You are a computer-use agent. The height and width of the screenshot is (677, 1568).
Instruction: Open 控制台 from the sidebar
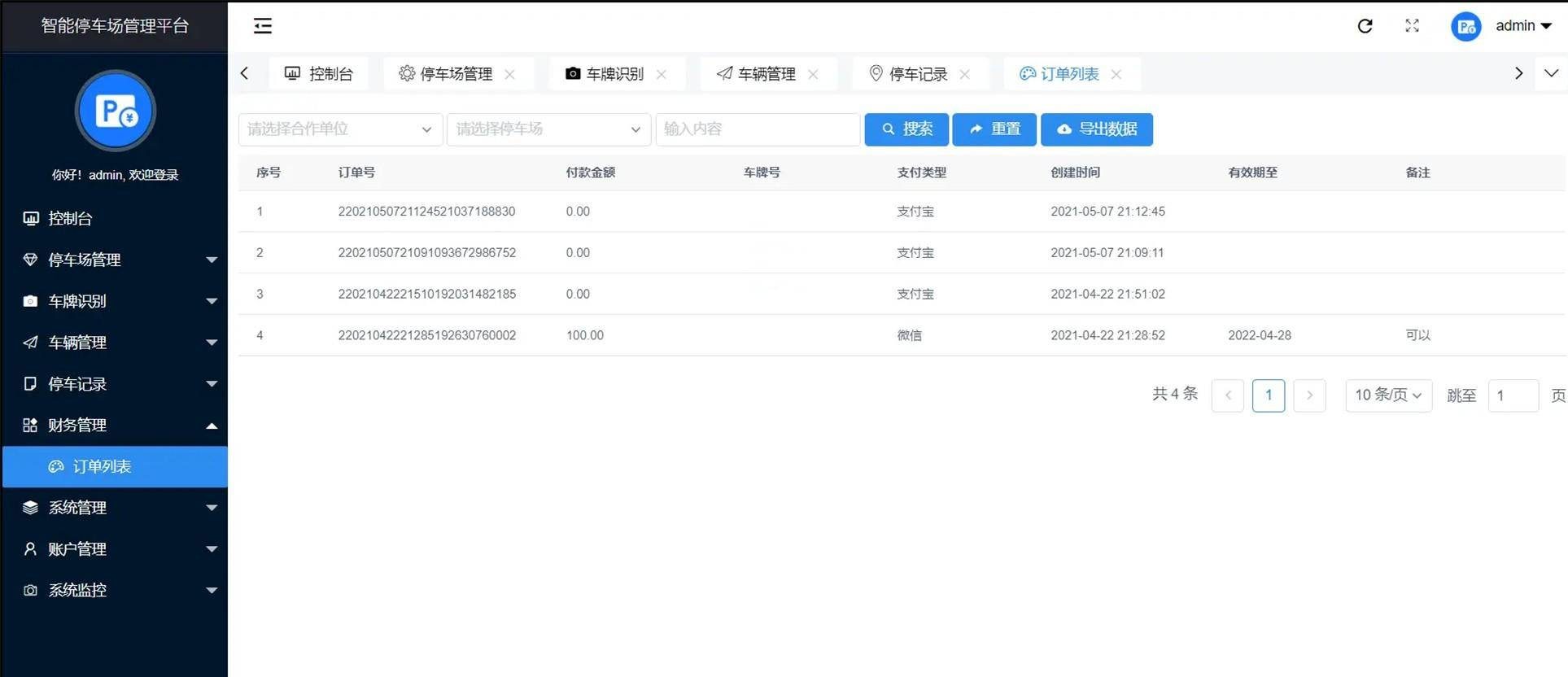pos(71,218)
